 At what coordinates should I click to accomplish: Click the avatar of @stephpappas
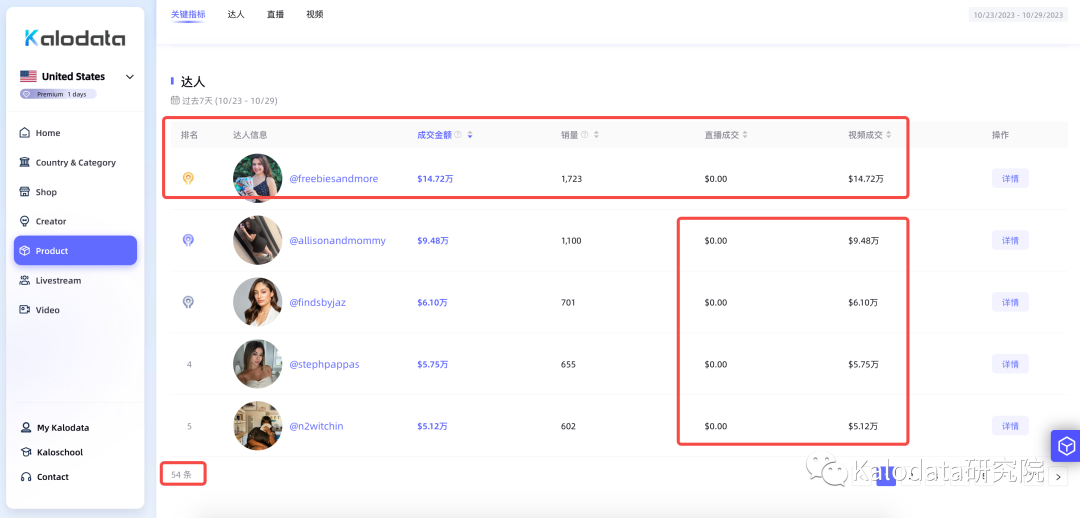tap(258, 364)
